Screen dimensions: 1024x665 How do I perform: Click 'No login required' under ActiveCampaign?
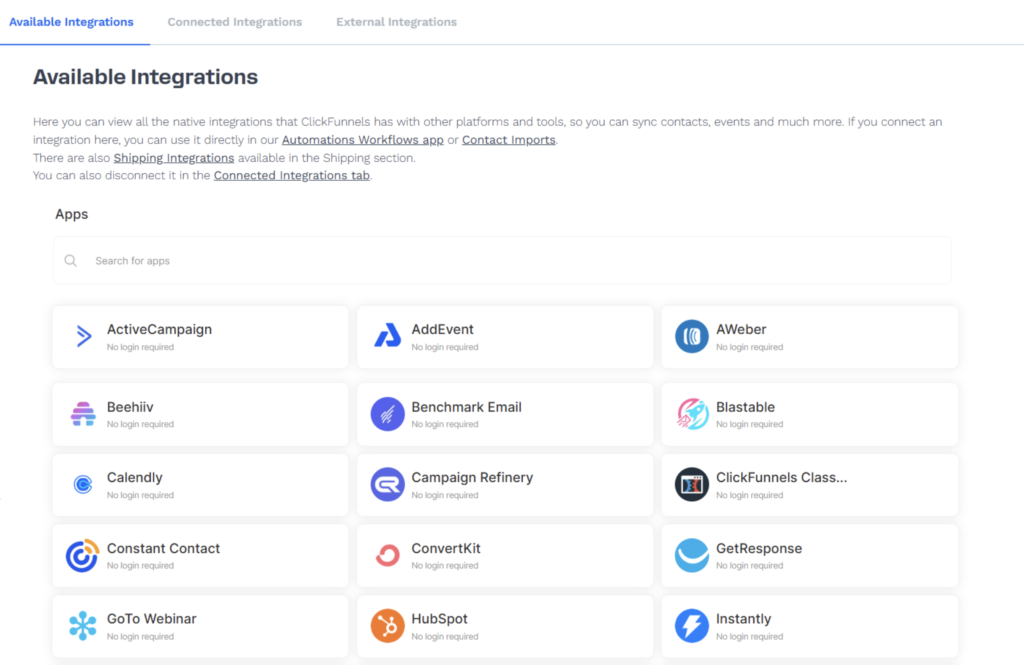140,348
